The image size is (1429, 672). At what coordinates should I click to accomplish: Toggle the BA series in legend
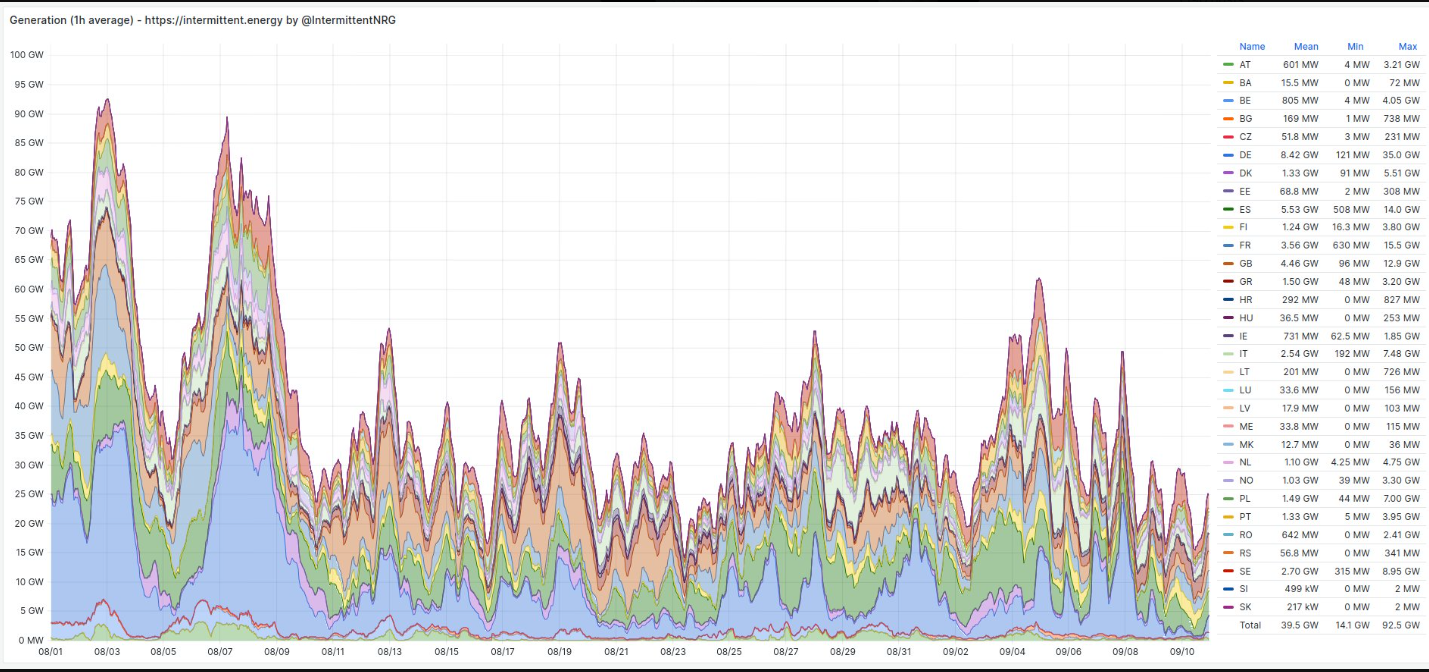point(1244,82)
